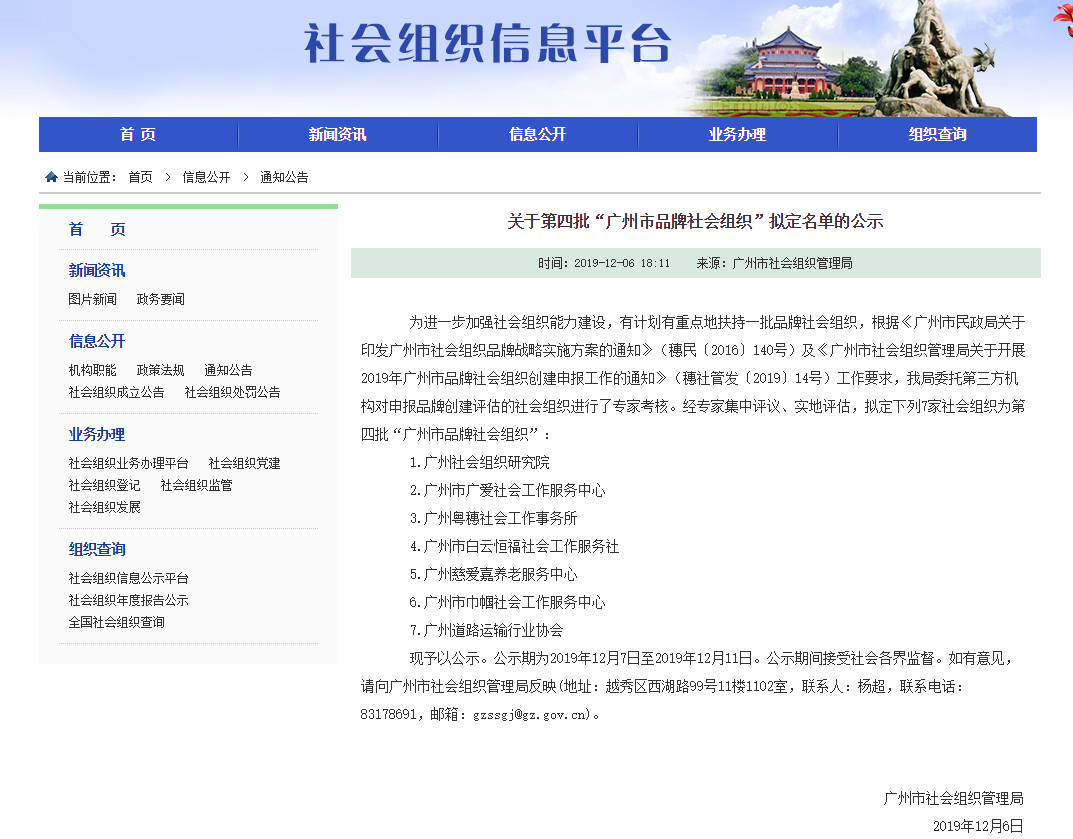Open the 社会组织监管 link
The width and height of the screenshot is (1073, 839).
point(196,485)
